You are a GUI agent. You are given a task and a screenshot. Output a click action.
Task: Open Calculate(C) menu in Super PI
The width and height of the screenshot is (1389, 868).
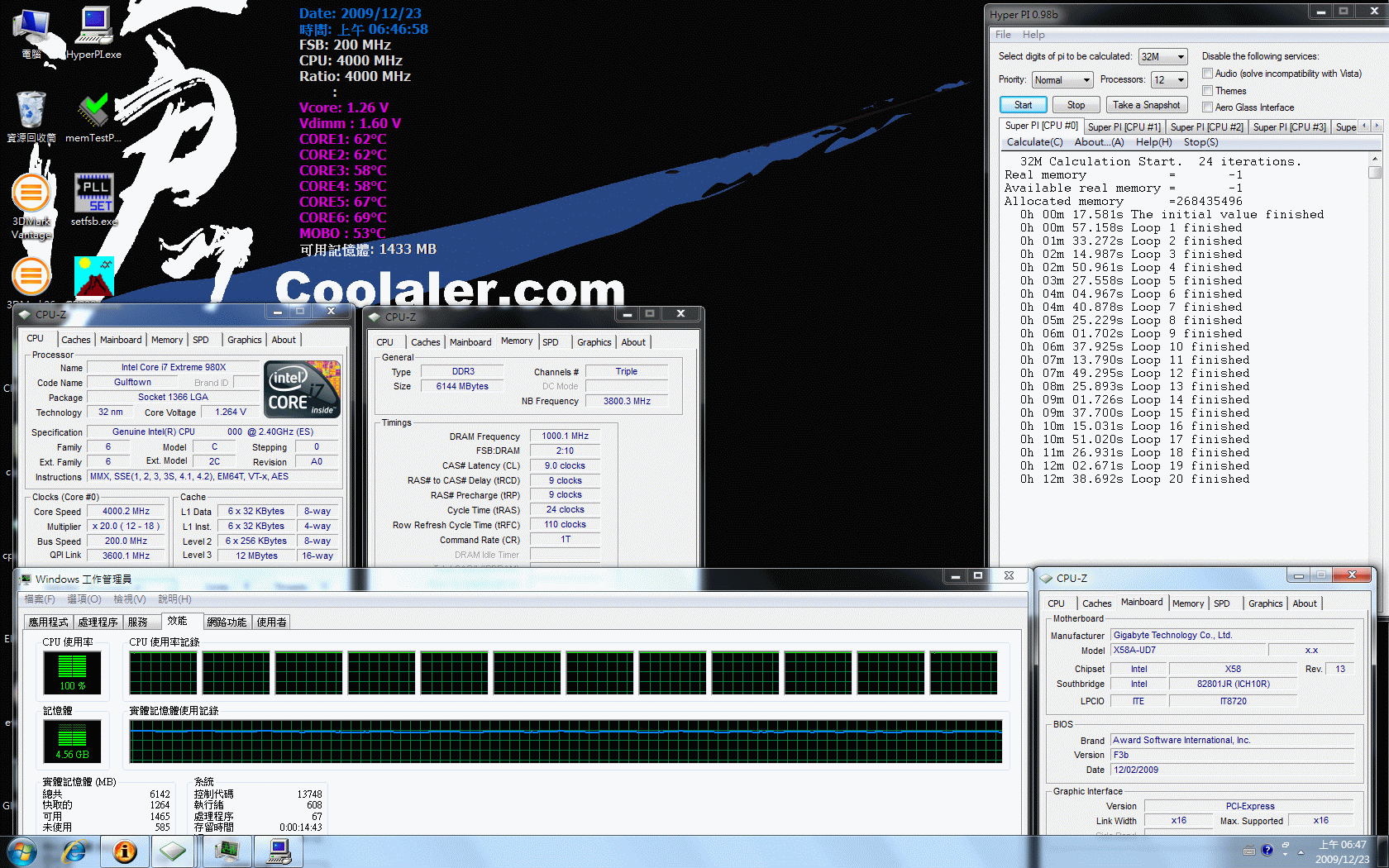pyautogui.click(x=1034, y=142)
